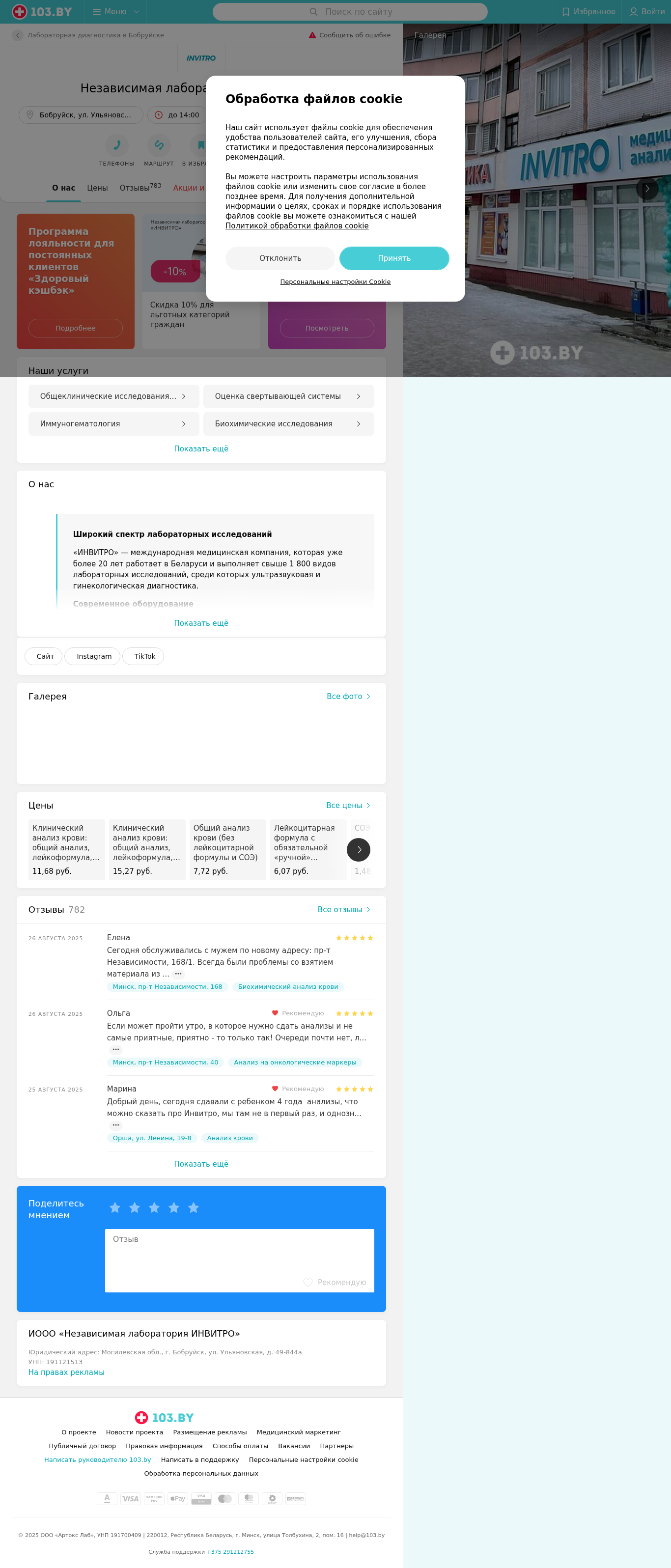Accept cookies with Принять button
Viewport: 671px width, 1568px height.
coord(394,258)
